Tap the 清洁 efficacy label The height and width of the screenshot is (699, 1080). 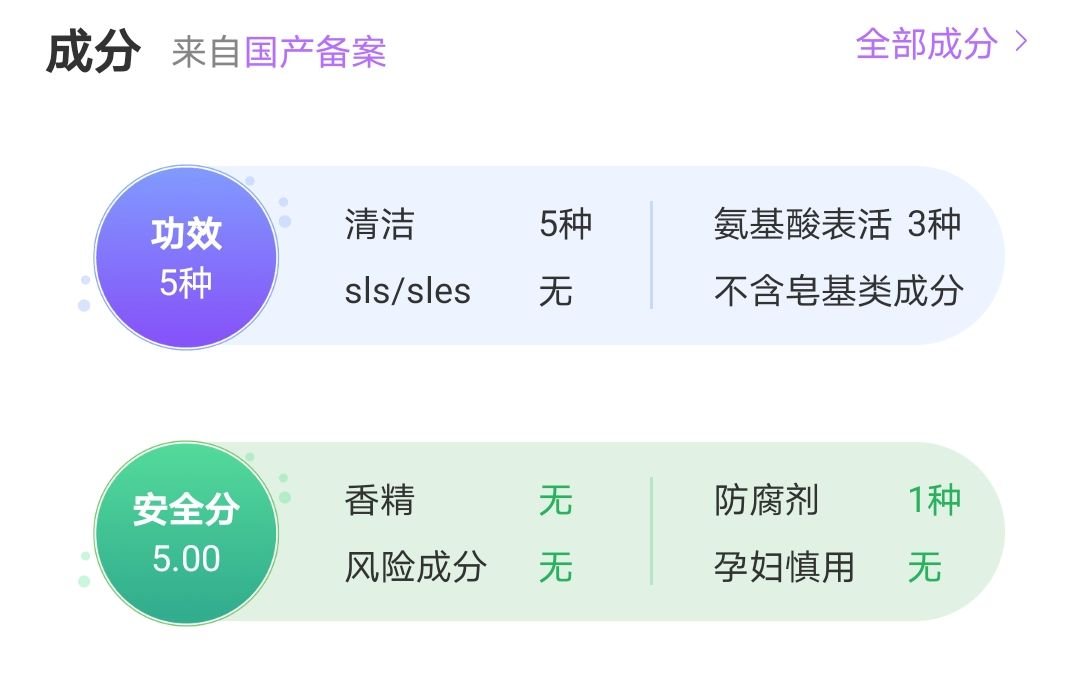point(380,225)
